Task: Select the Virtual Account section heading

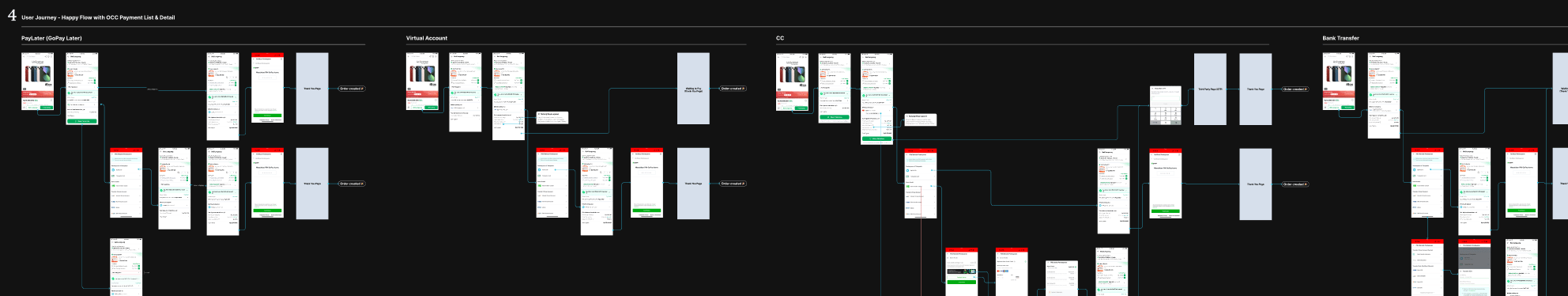Action: tap(427, 38)
